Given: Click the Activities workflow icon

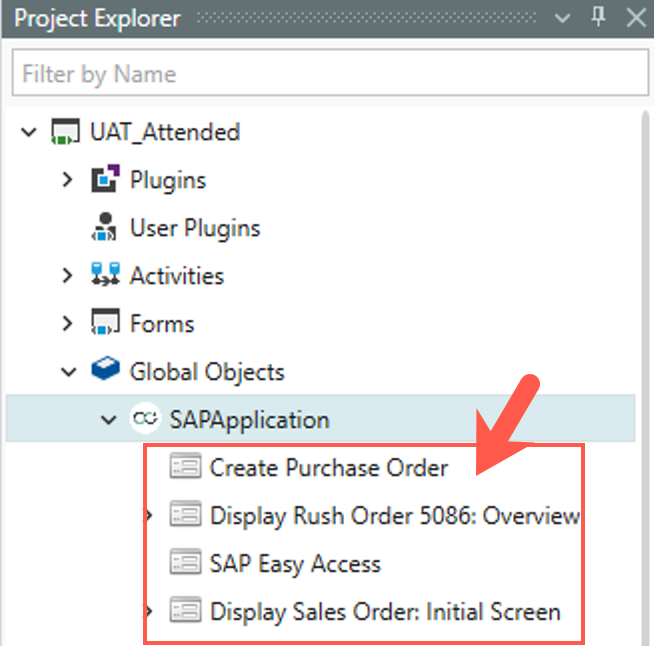Looking at the screenshot, I should [x=106, y=274].
